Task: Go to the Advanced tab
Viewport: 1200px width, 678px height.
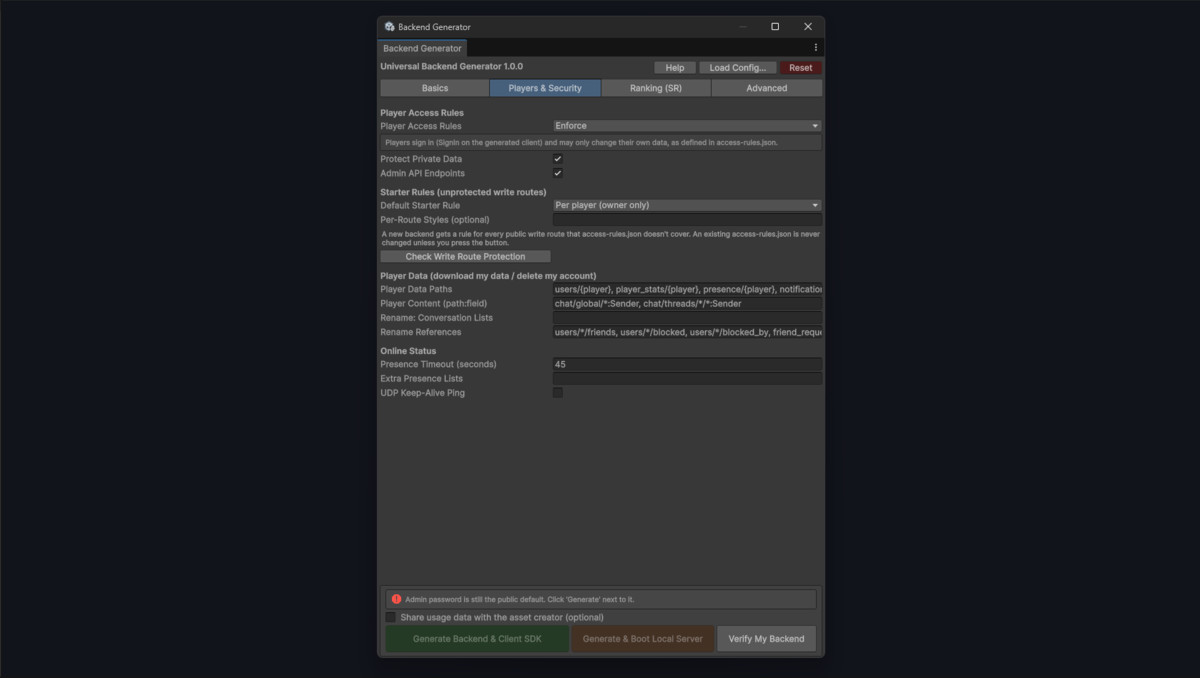Action: 767,88
